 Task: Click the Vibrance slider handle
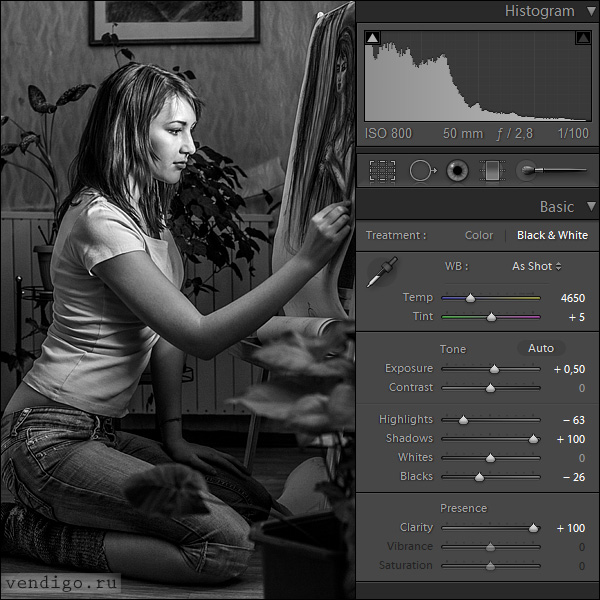pyautogui.click(x=490, y=548)
